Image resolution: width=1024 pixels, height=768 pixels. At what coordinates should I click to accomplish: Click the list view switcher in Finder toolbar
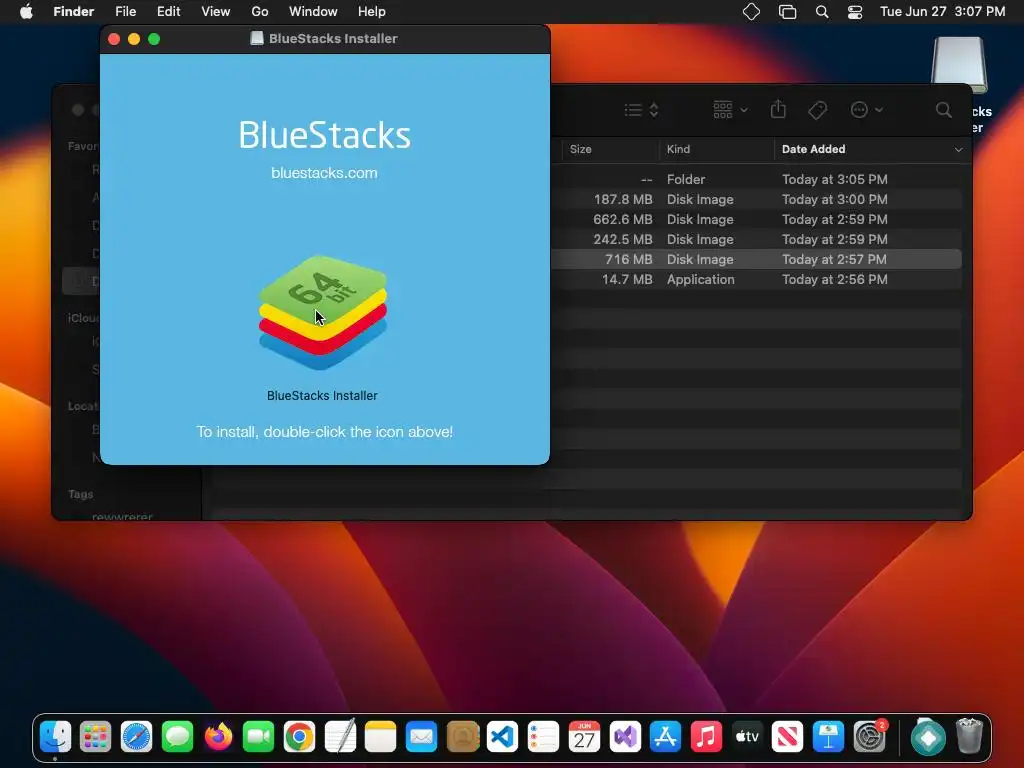coord(641,110)
